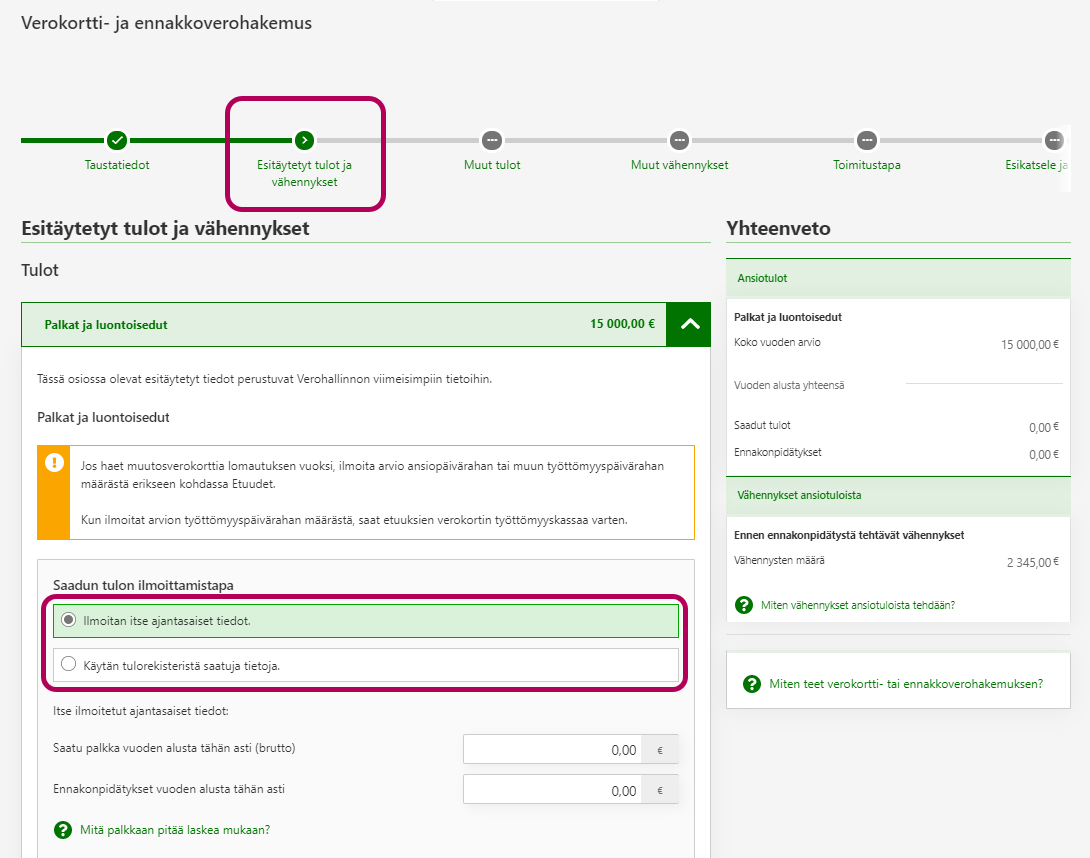Click the Muut tulot step circle icon
Image resolution: width=1090 pixels, height=858 pixels.
pos(491,140)
